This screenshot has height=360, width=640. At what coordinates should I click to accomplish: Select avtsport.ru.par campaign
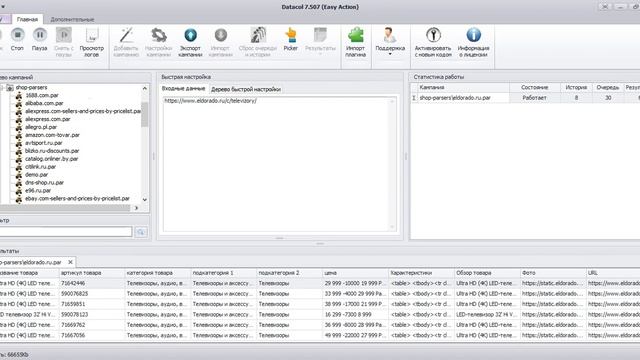tap(44, 143)
